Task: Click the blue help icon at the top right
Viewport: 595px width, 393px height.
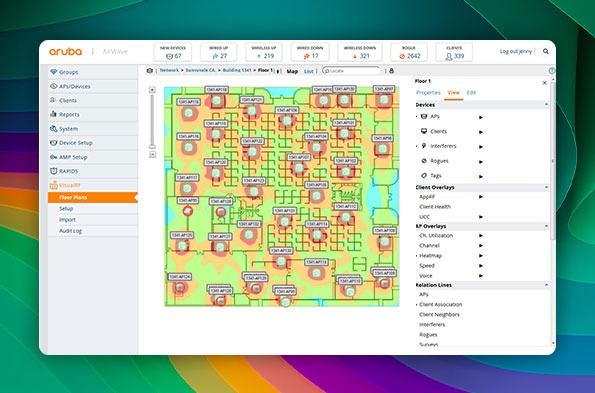Action: [552, 71]
